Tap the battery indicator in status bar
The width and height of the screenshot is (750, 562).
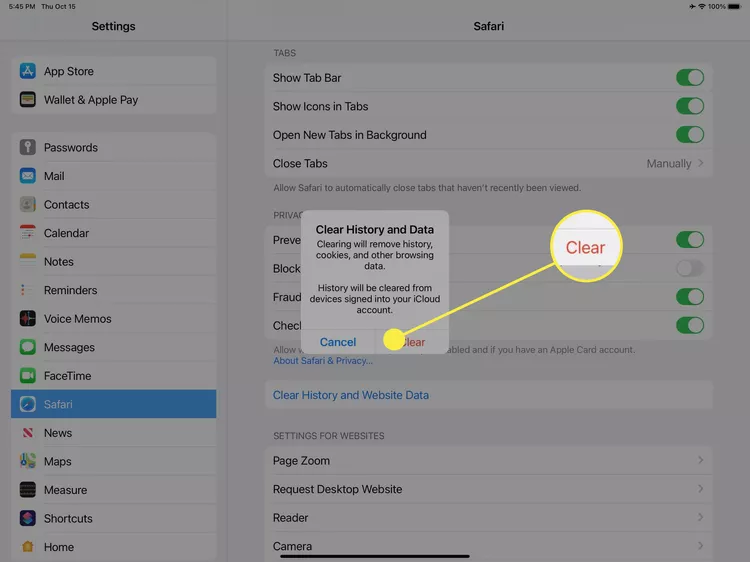[734, 7]
